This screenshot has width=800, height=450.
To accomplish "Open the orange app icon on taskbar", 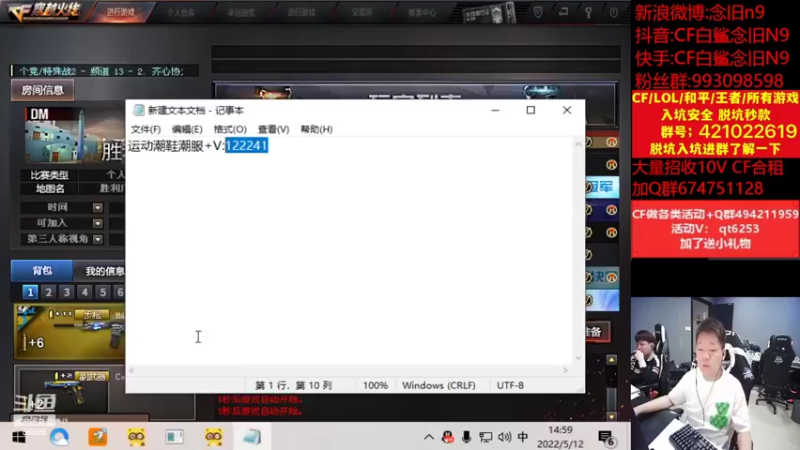I will pyautogui.click(x=97, y=437).
